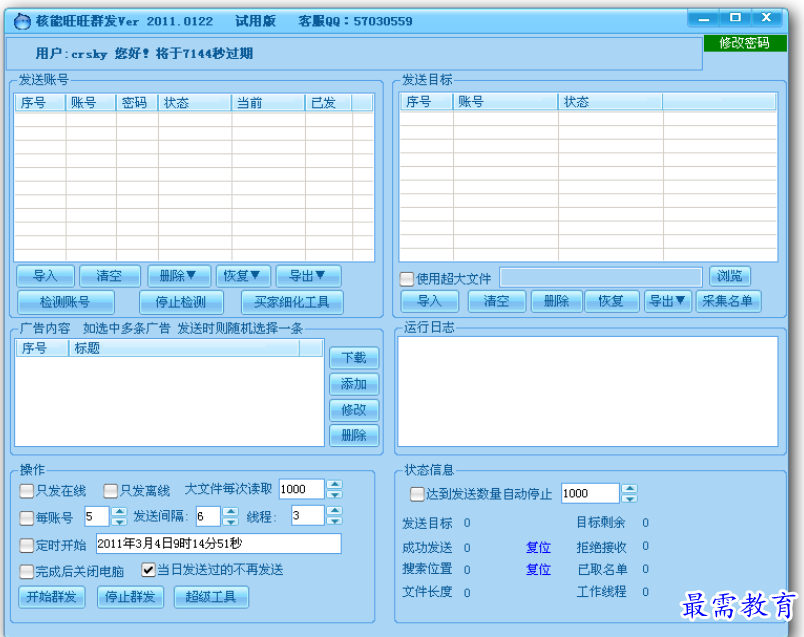Click the 停止检测 button
The image size is (804, 637).
click(181, 302)
